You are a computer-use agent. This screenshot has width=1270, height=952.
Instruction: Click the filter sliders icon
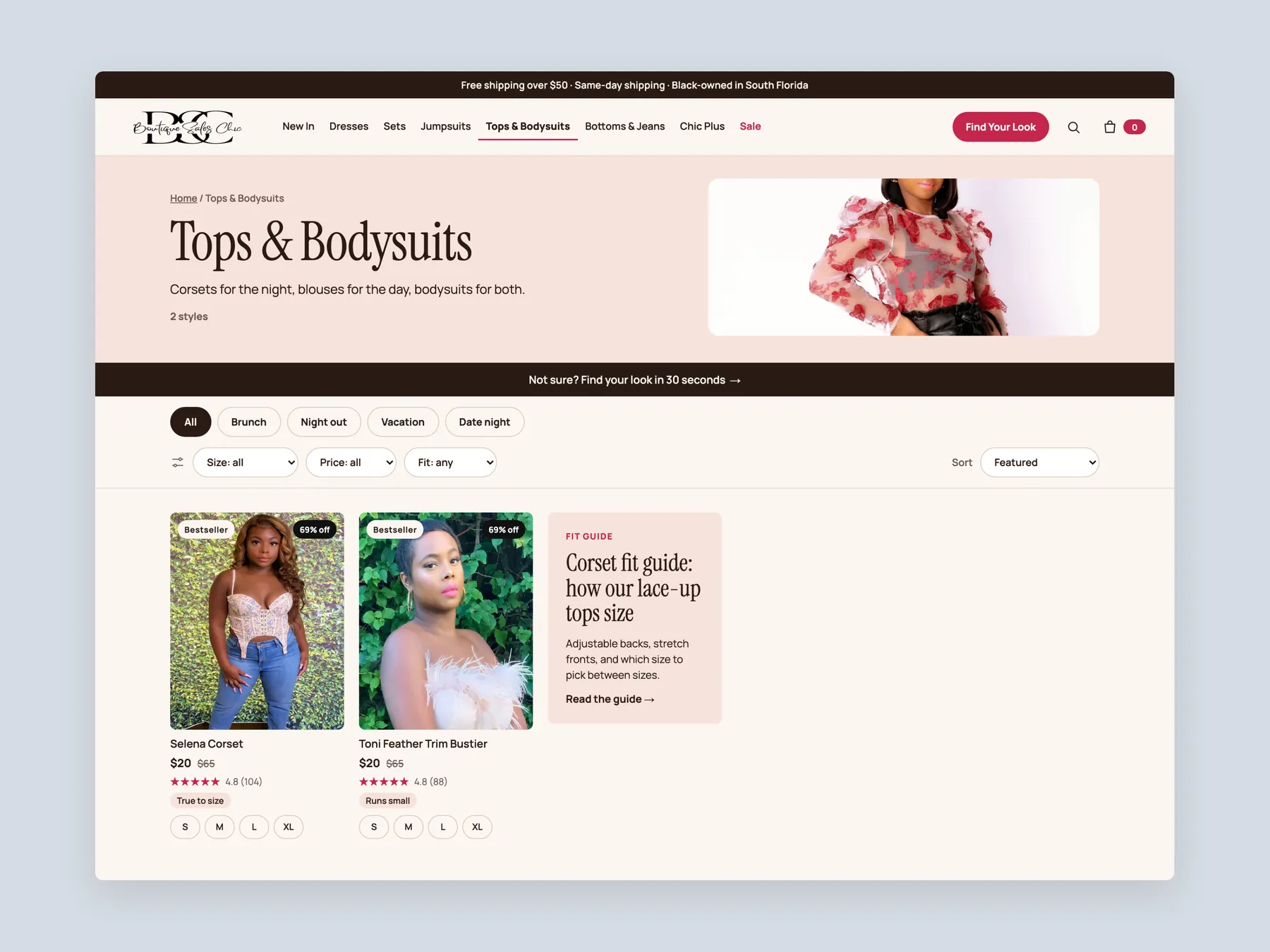coord(178,463)
